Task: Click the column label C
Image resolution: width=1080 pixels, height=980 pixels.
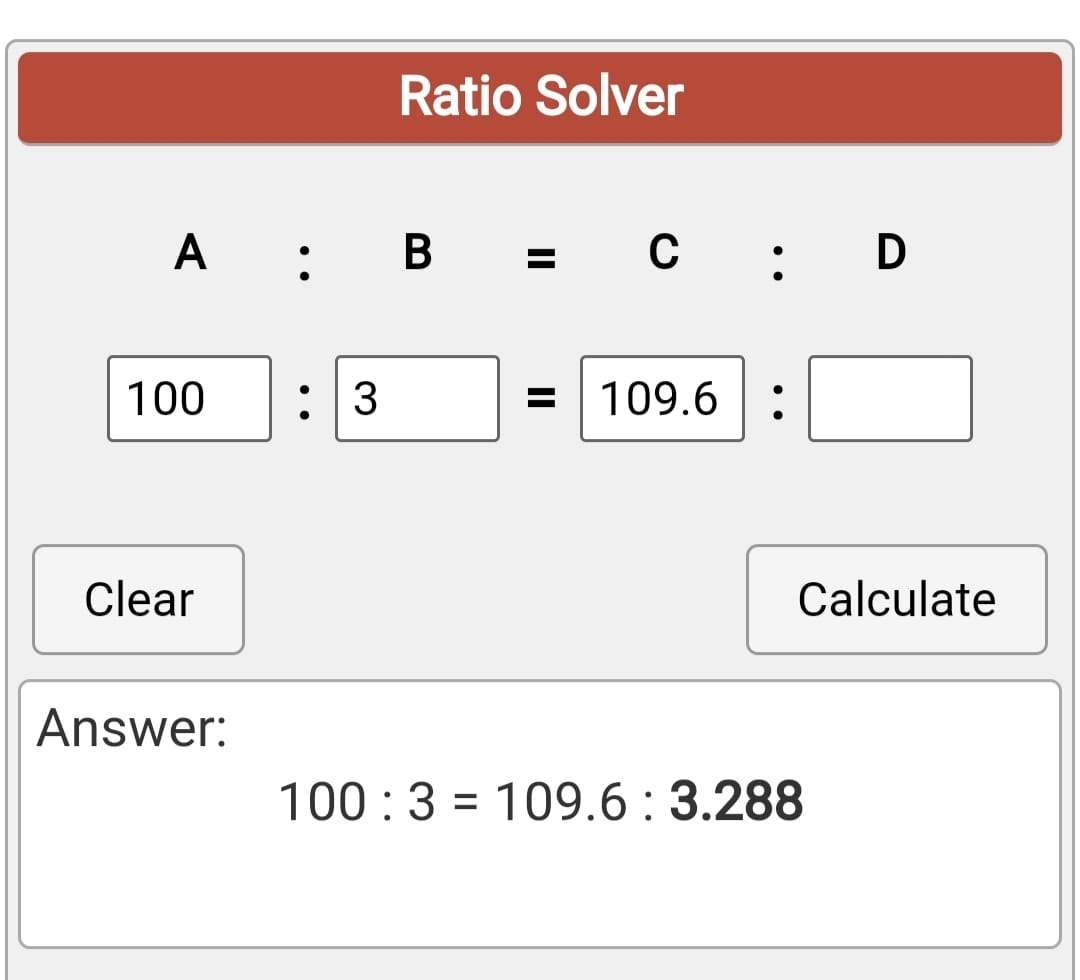Action: [x=663, y=252]
